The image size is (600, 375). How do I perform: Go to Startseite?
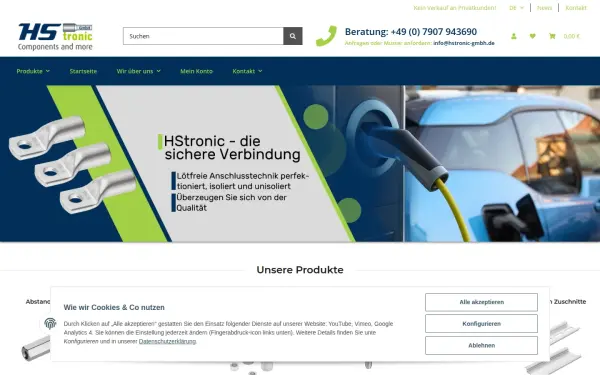[83, 71]
